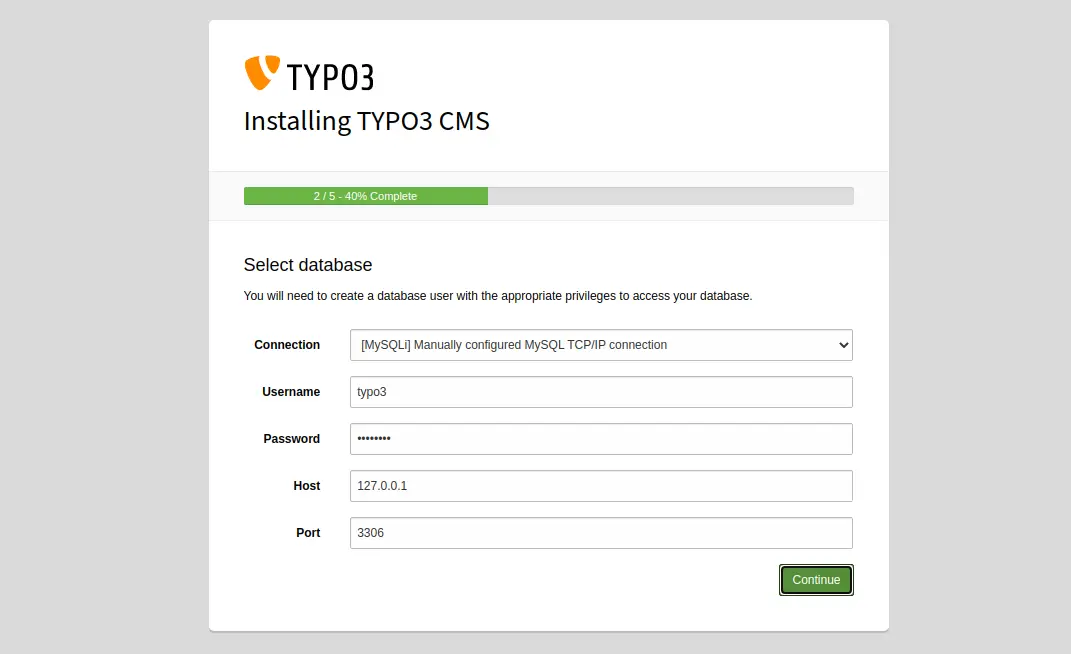Screen dimensions: 1071x654
Task: Focus the Host input field
Action: click(x=600, y=486)
